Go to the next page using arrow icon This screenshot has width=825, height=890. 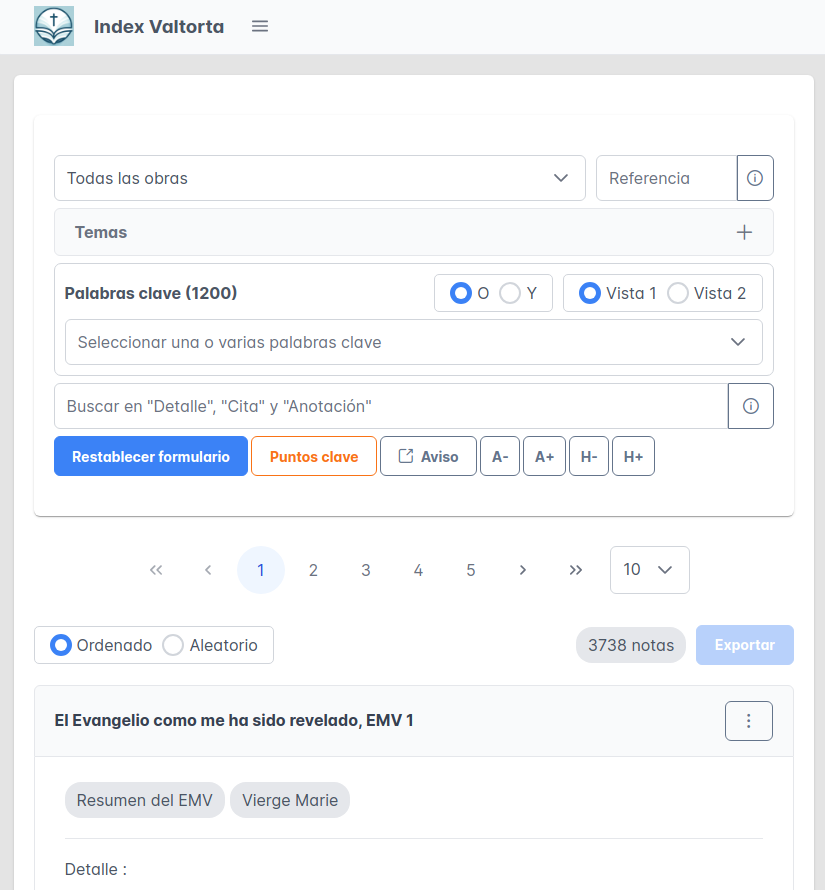523,570
